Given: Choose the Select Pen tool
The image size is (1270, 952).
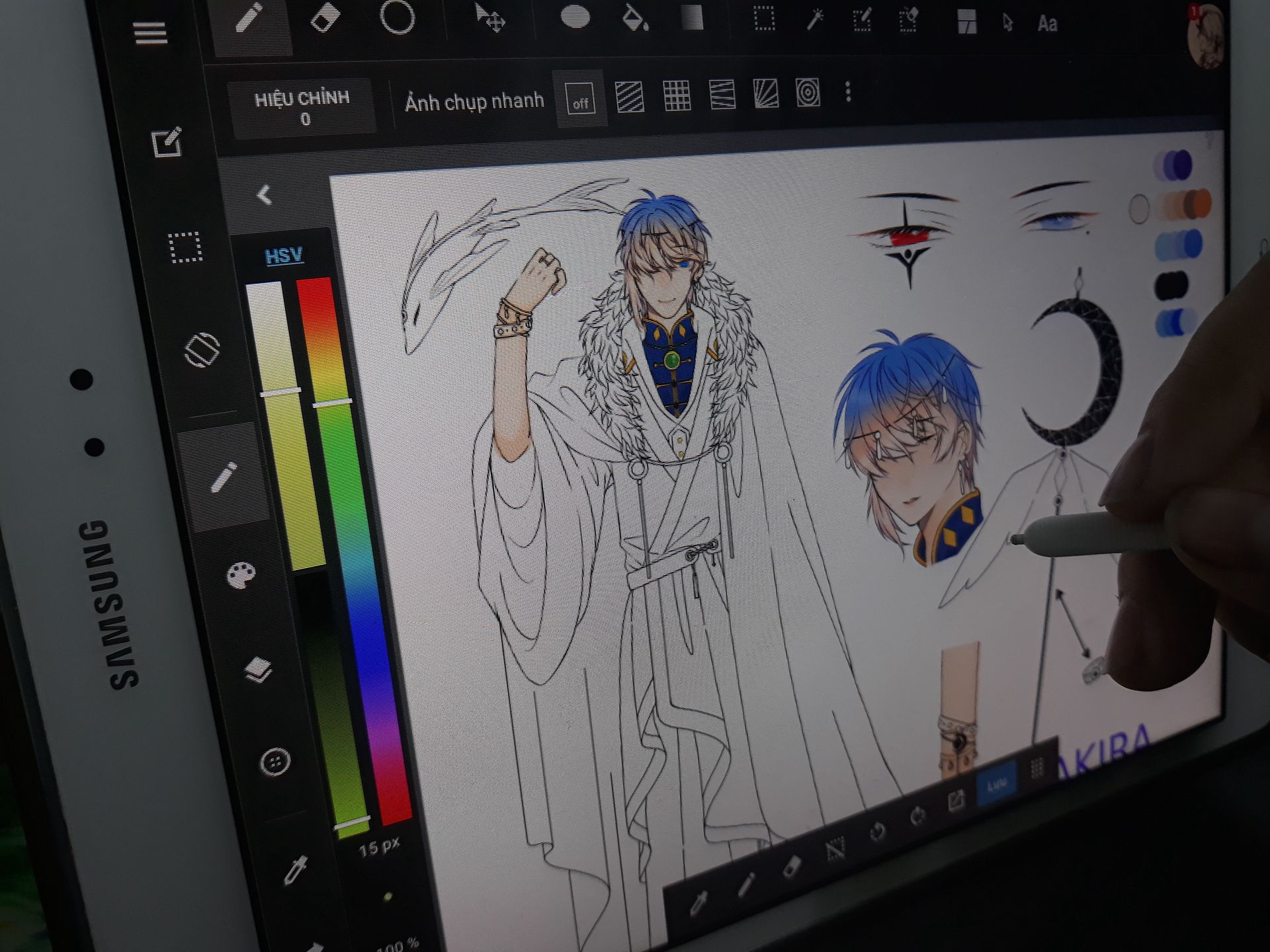Looking at the screenshot, I should coord(862,20).
